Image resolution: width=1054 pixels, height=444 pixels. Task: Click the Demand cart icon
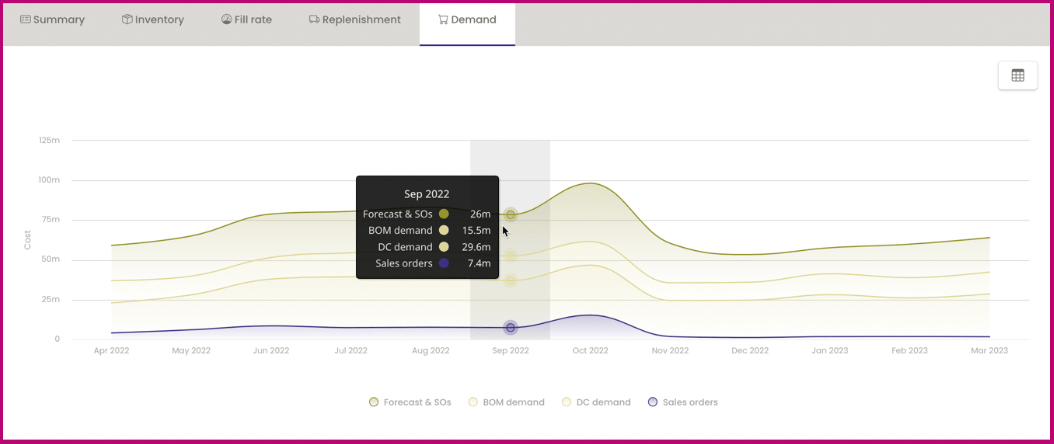pos(442,20)
